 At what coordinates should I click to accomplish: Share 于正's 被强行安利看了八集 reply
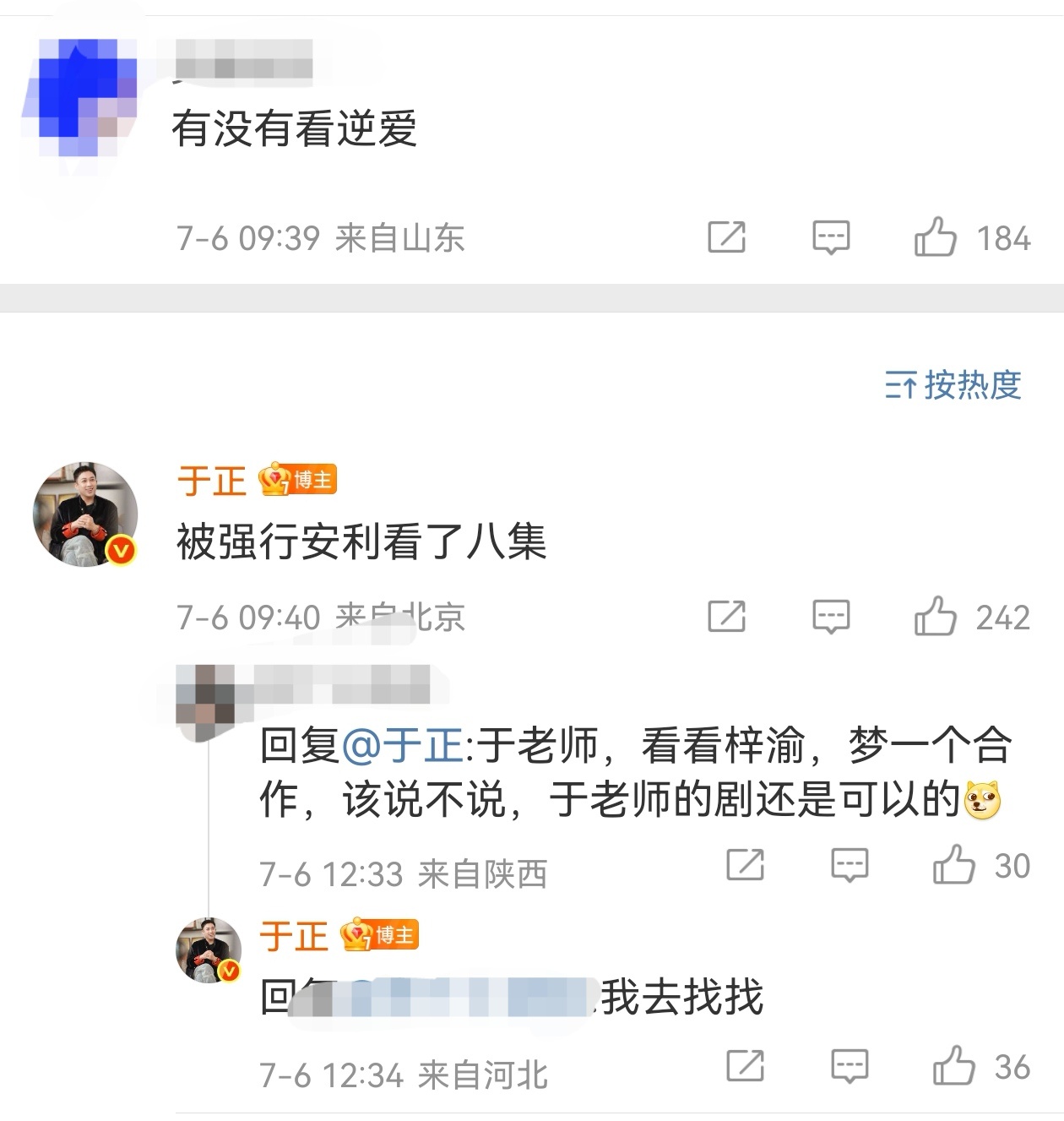(x=726, y=616)
